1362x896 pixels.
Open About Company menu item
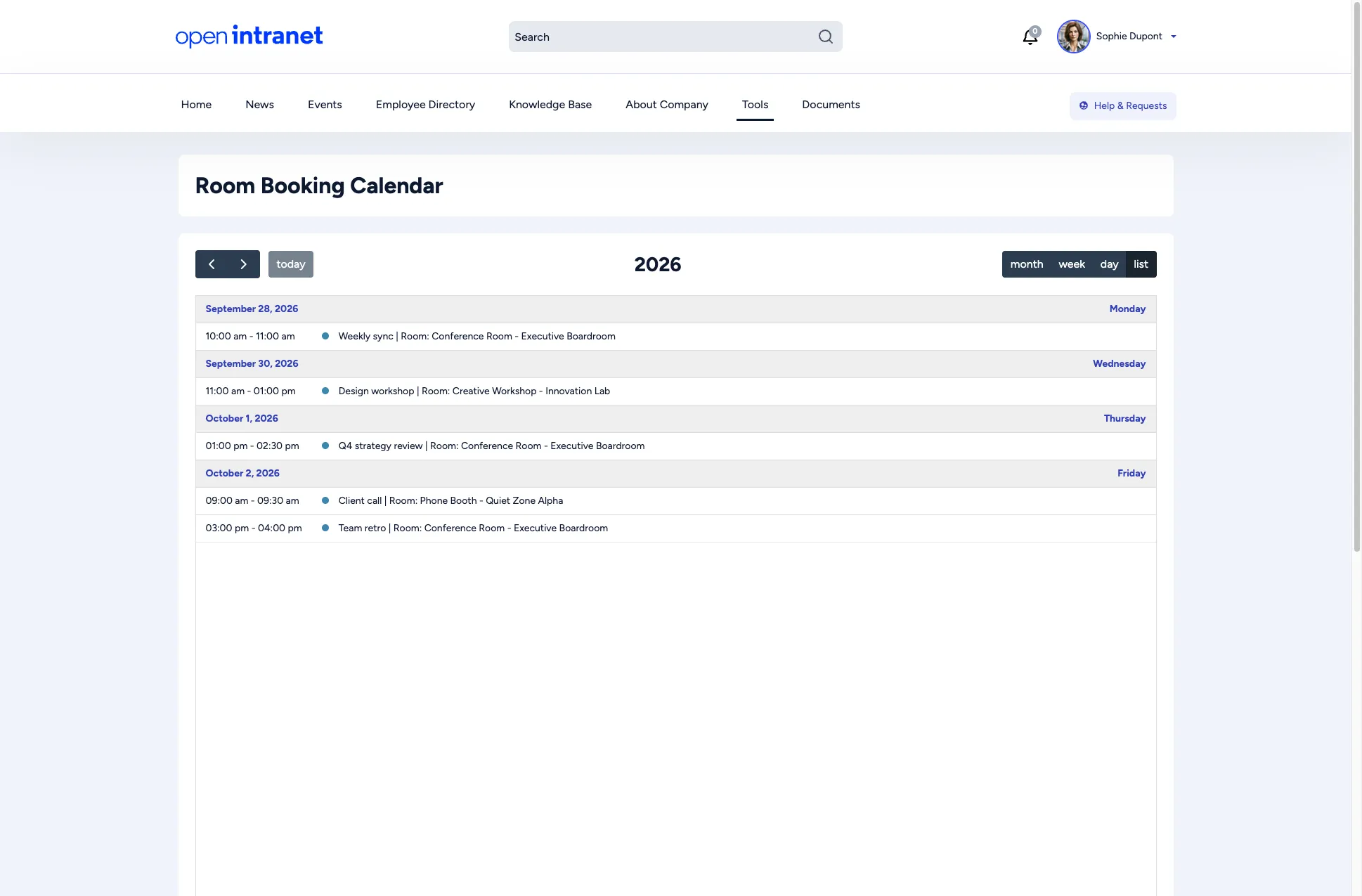[x=667, y=105]
